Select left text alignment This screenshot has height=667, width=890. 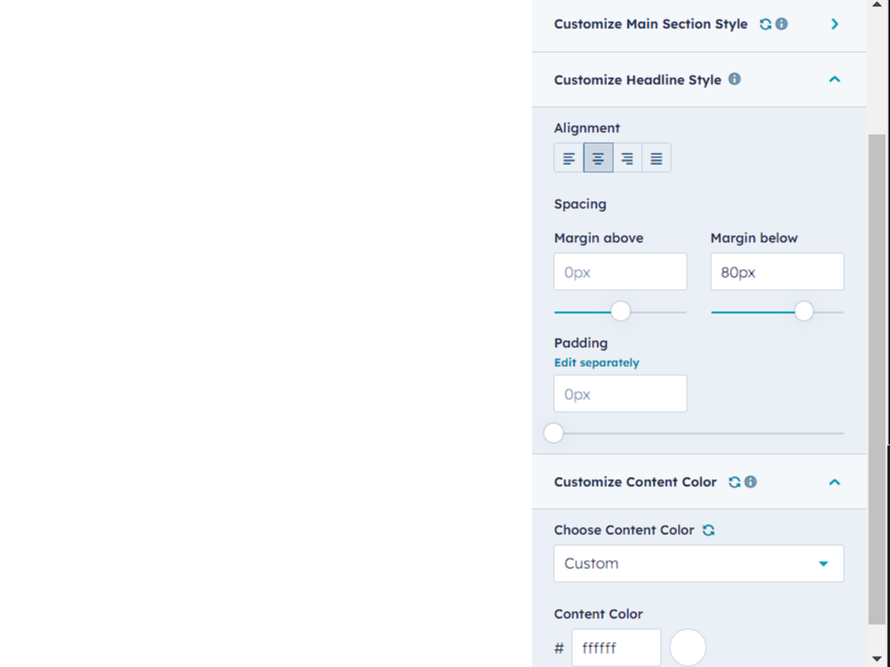pos(568,157)
